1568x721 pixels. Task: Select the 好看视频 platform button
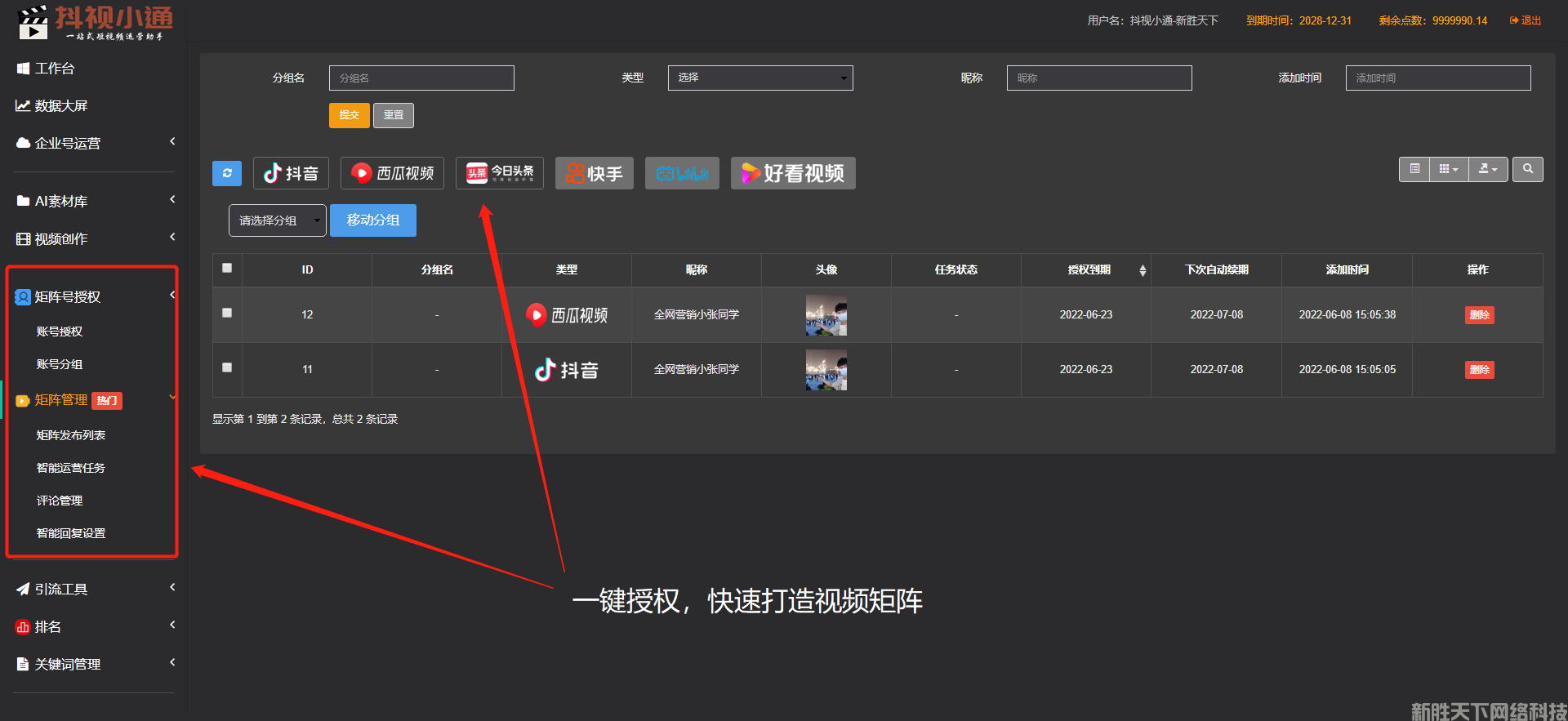(793, 173)
